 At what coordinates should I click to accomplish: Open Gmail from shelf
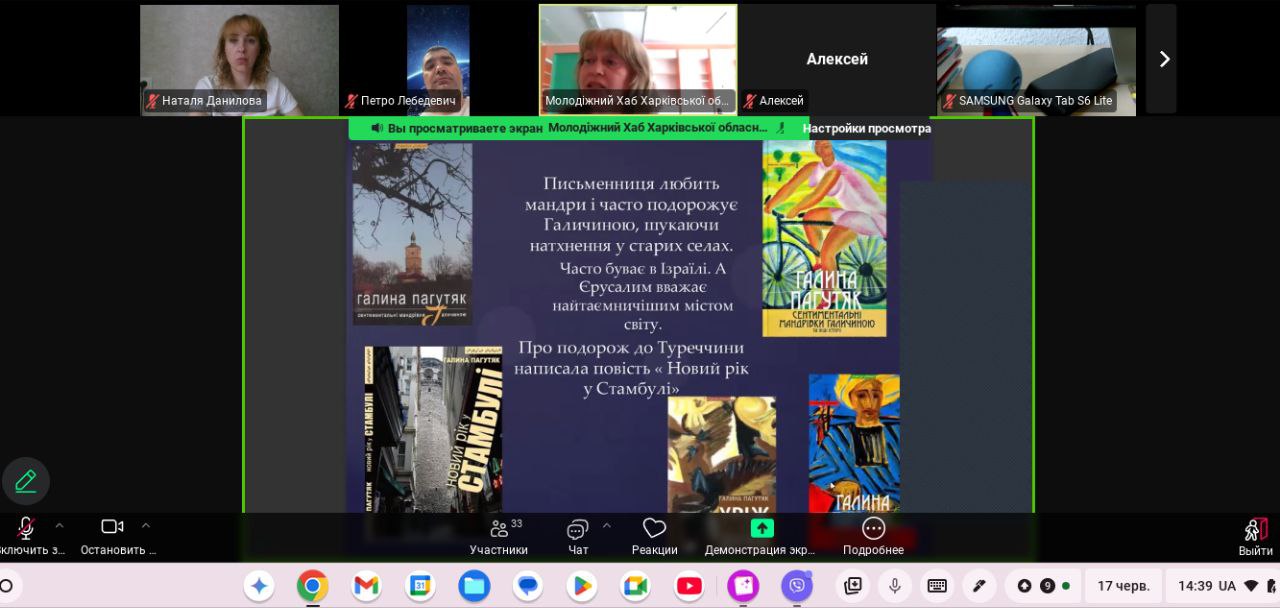(367, 586)
